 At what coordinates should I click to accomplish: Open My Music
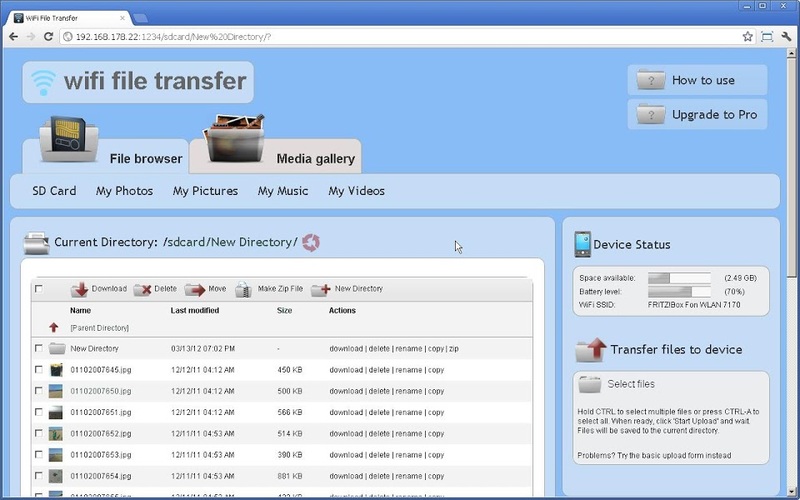pyautogui.click(x=283, y=191)
